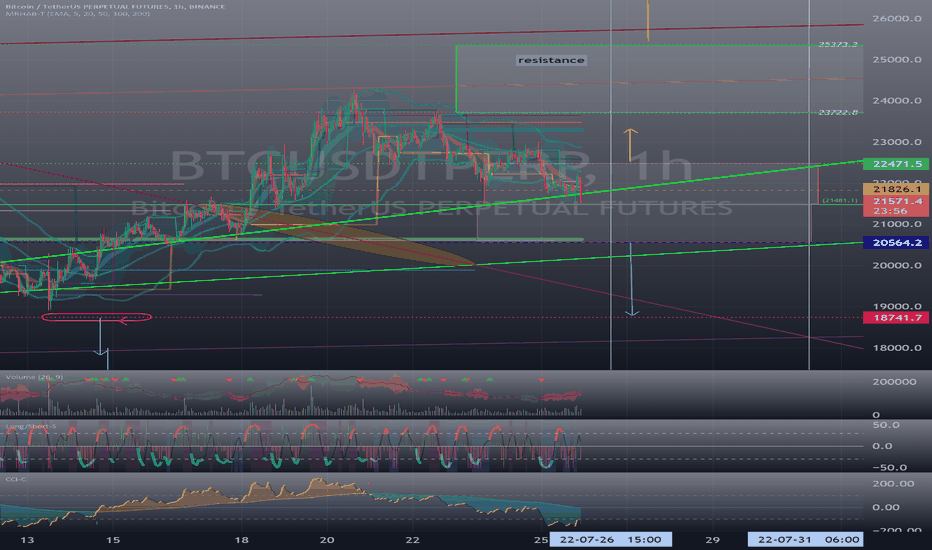Click the orange up arrow drawing
This screenshot has width=932, height=550.
point(630,145)
